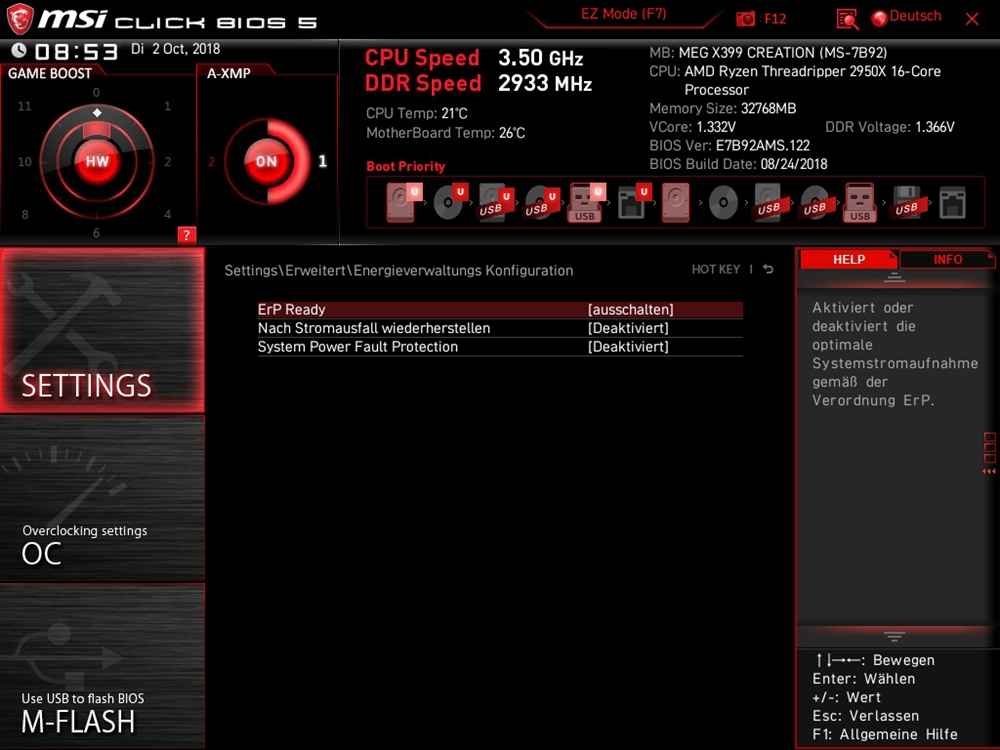Select the UEFI network boot device icon
This screenshot has height=750, width=1000.
coord(633,202)
